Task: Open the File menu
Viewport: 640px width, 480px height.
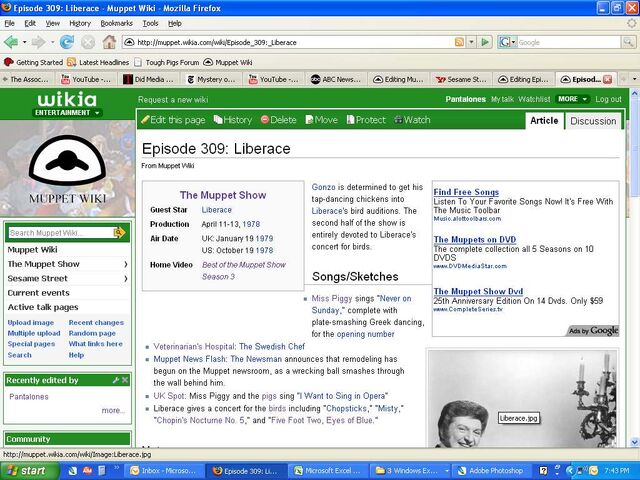Action: (x=9, y=23)
